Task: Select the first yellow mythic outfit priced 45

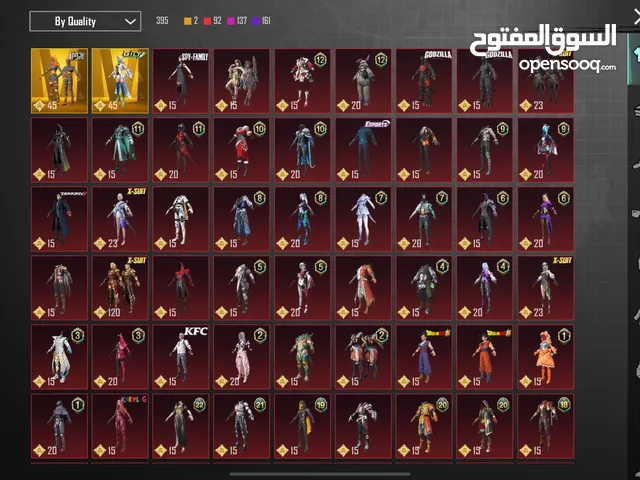Action: tap(59, 81)
